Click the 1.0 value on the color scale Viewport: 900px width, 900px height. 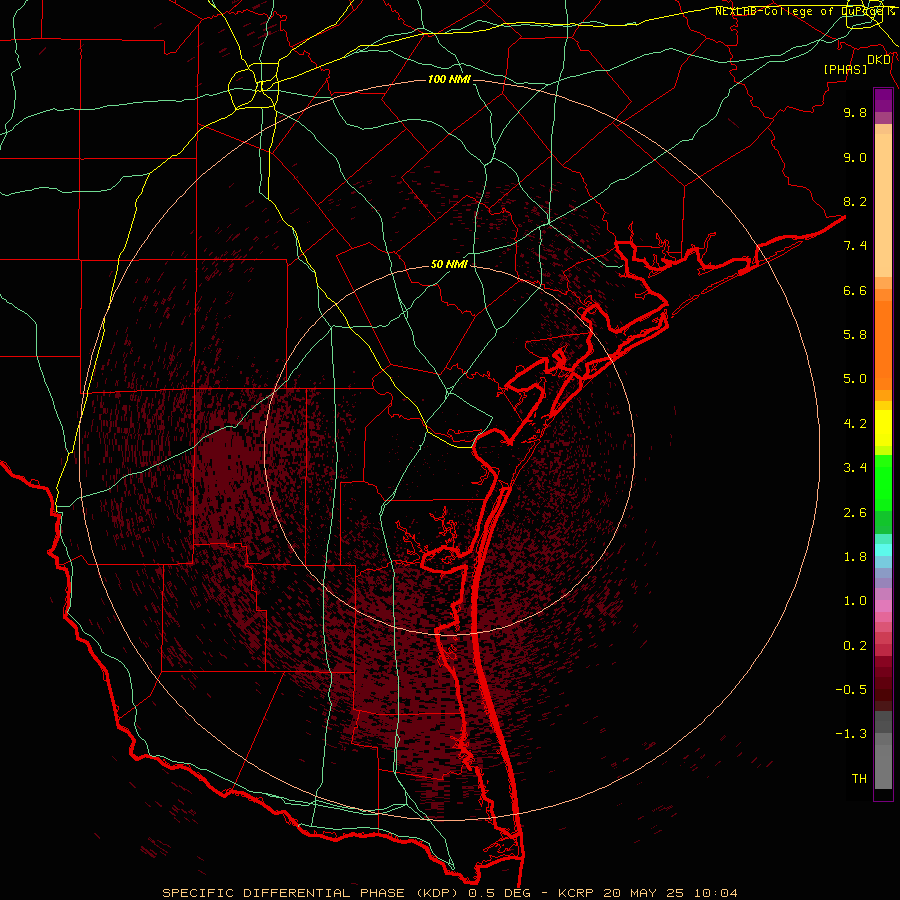[x=855, y=601]
